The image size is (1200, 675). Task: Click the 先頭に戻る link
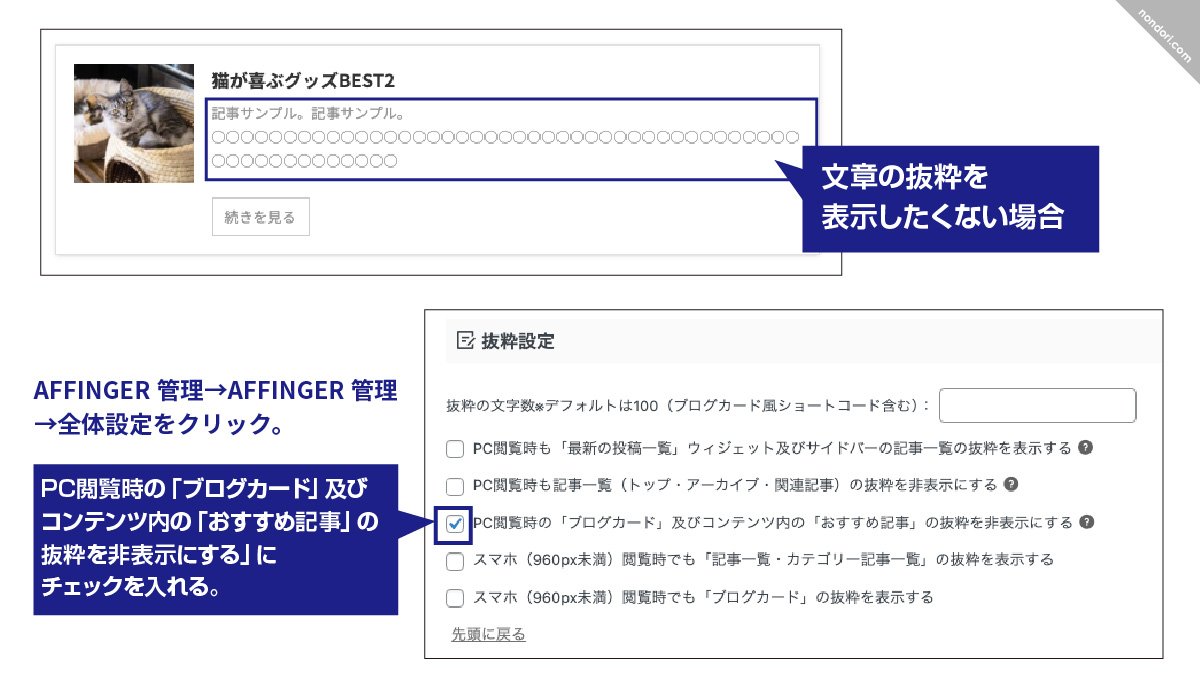488,634
